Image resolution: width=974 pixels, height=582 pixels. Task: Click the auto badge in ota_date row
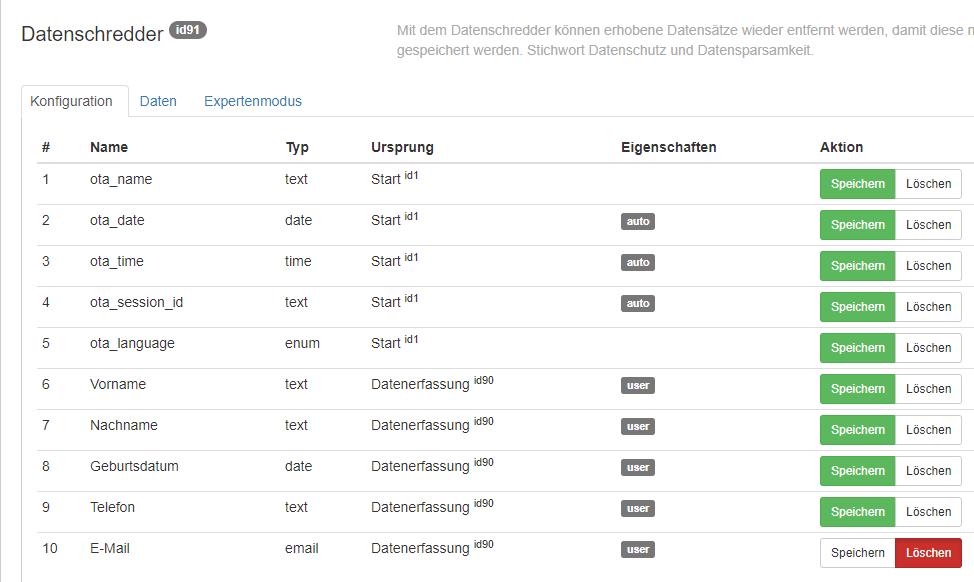(x=637, y=222)
